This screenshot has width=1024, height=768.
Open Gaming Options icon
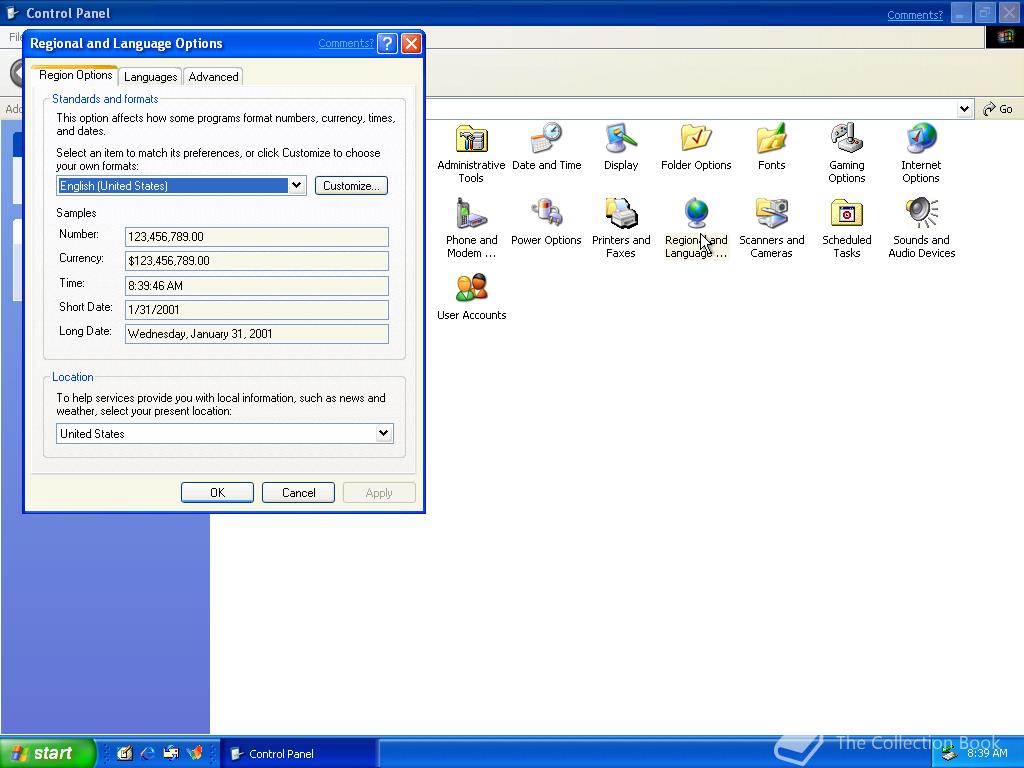click(846, 138)
